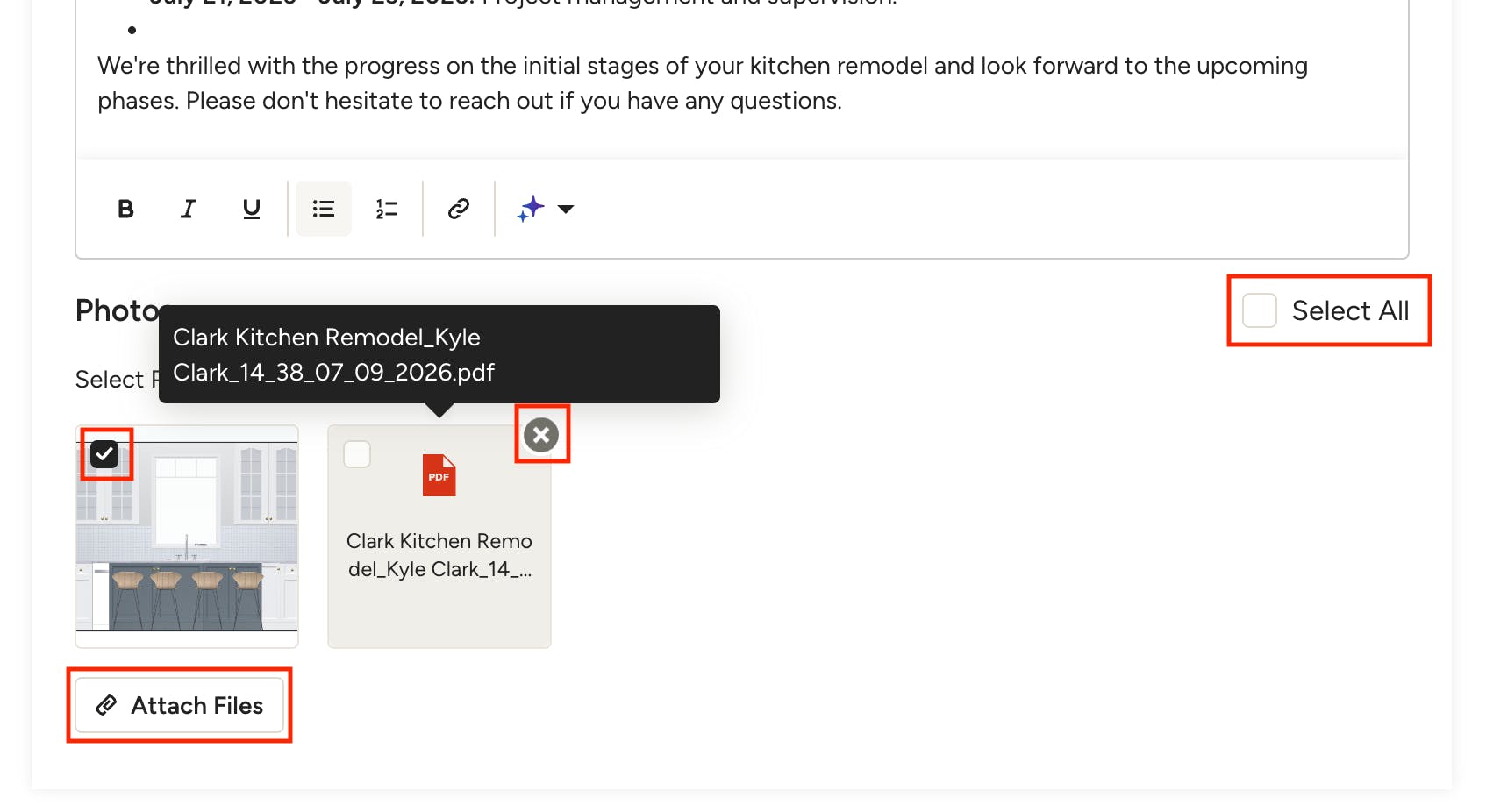Remove the Clark Kitchen Remodel PDF attachment

[x=541, y=434]
